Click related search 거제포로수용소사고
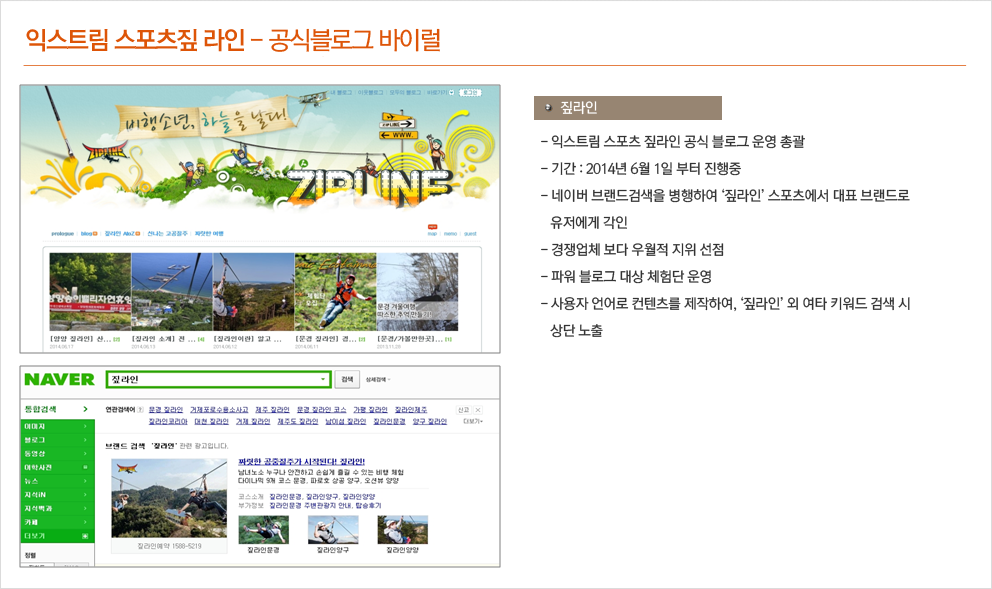Viewport: 992px width, 589px height. 219,410
